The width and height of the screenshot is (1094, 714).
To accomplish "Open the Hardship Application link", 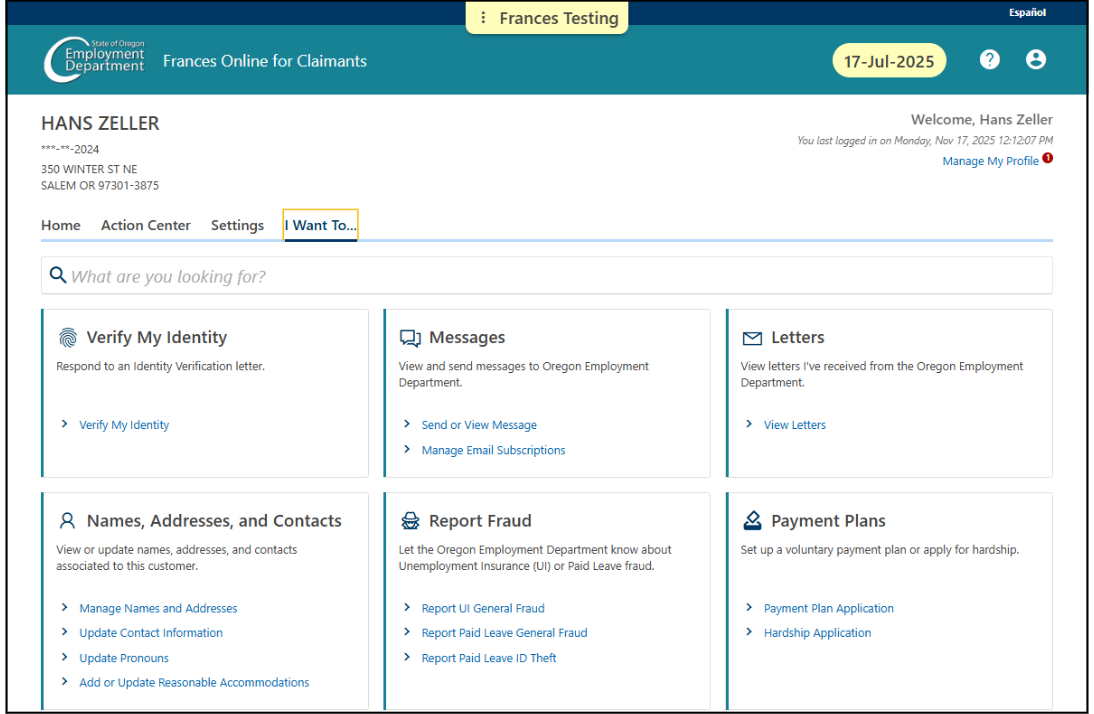I will 817,633.
